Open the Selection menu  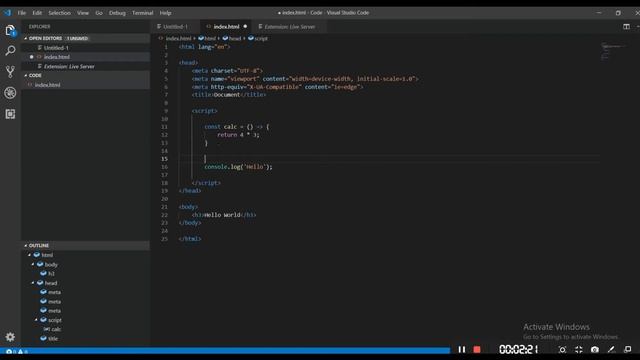60,13
